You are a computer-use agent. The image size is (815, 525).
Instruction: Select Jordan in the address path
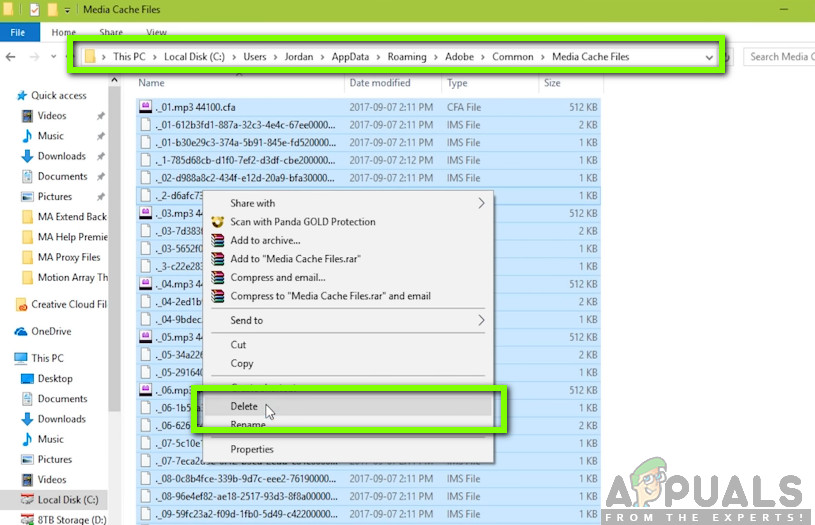pos(299,57)
